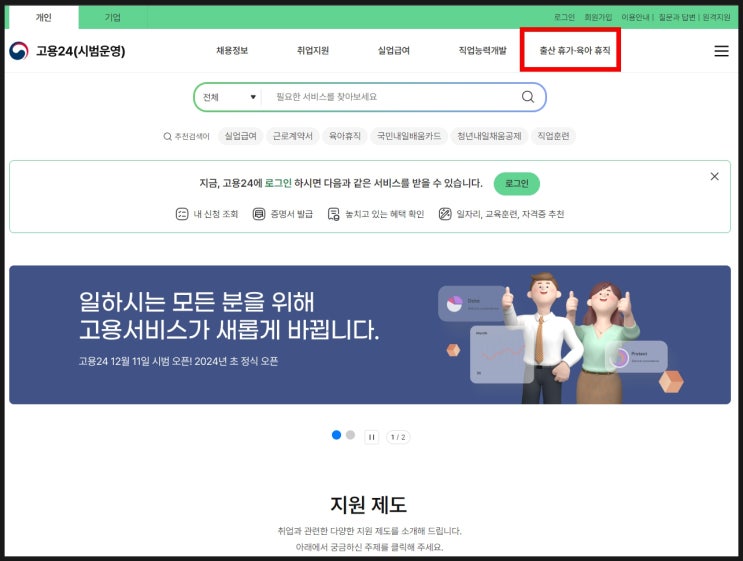Click the 원격지원 link
The height and width of the screenshot is (561, 743).
coord(716,18)
